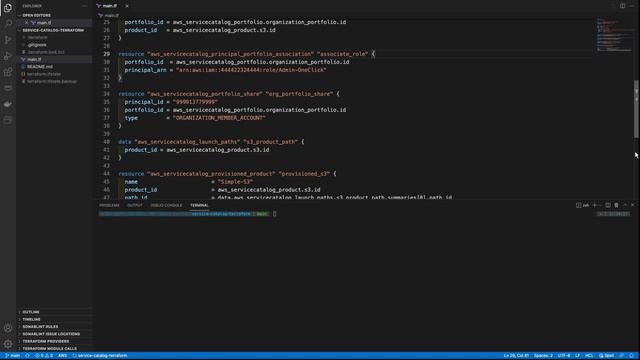
Task: Click the principal_arn value on line 31
Action: click(251, 70)
